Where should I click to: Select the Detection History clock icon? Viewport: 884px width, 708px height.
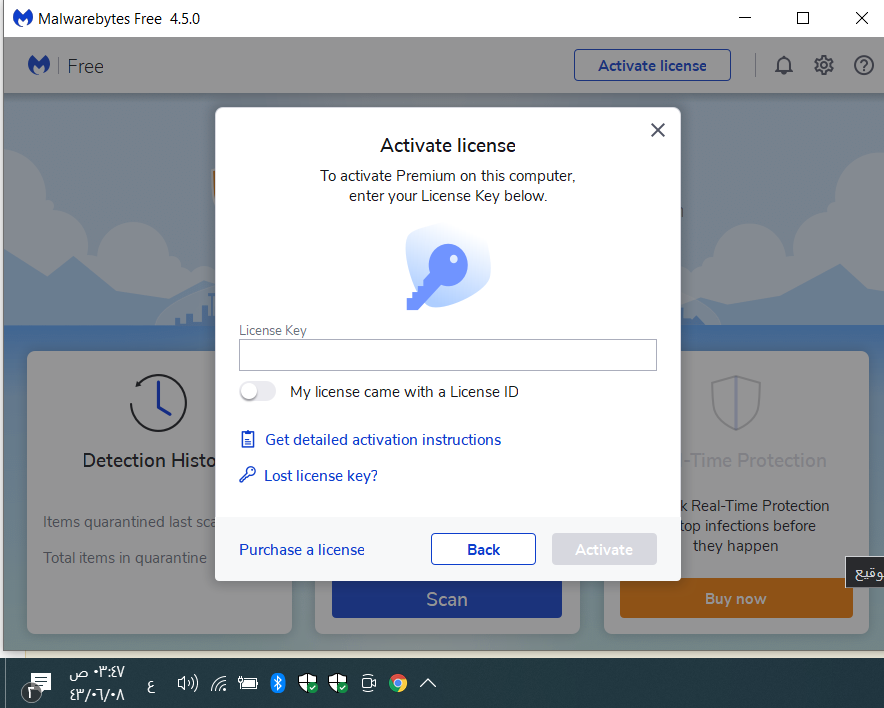tap(158, 402)
